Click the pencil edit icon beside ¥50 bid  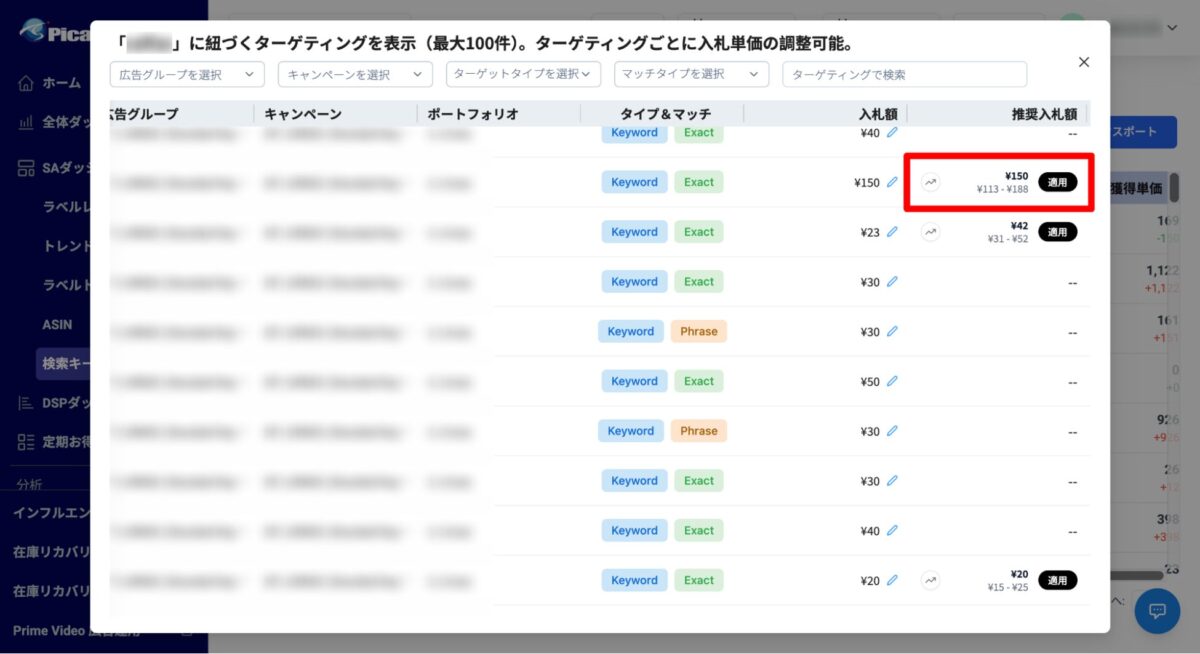[892, 381]
